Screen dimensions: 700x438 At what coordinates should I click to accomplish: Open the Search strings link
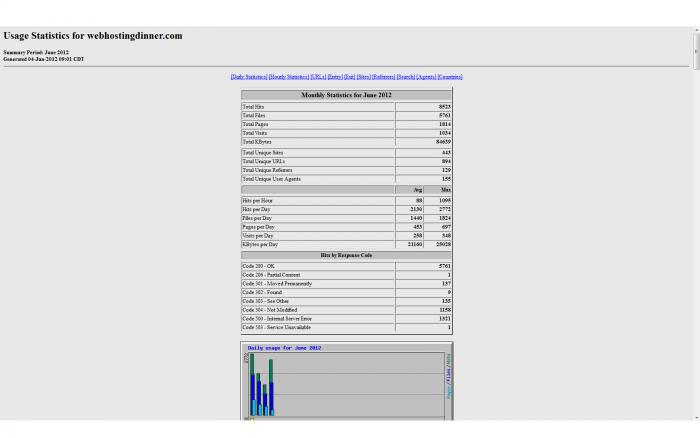click(405, 77)
